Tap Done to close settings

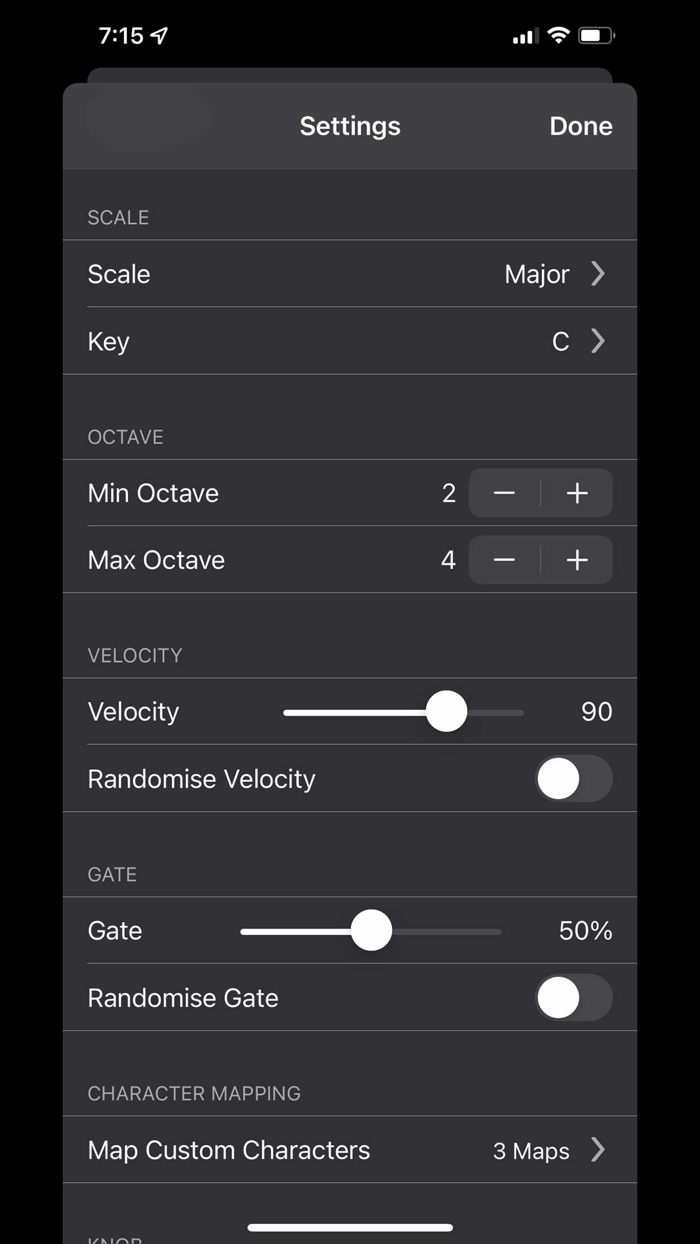(x=580, y=126)
